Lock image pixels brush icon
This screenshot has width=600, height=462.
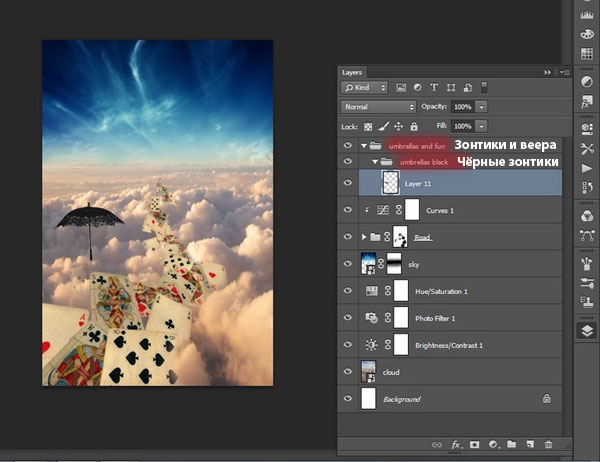pyautogui.click(x=383, y=126)
